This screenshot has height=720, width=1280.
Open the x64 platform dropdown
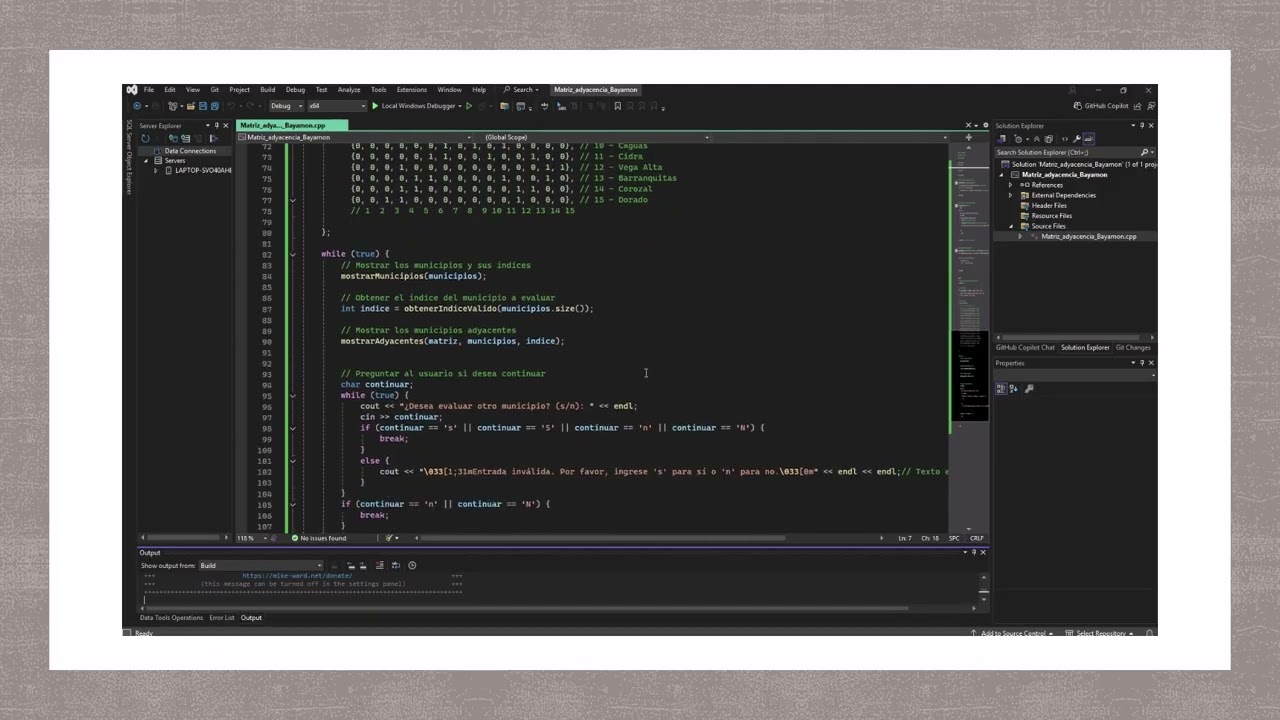(x=337, y=106)
